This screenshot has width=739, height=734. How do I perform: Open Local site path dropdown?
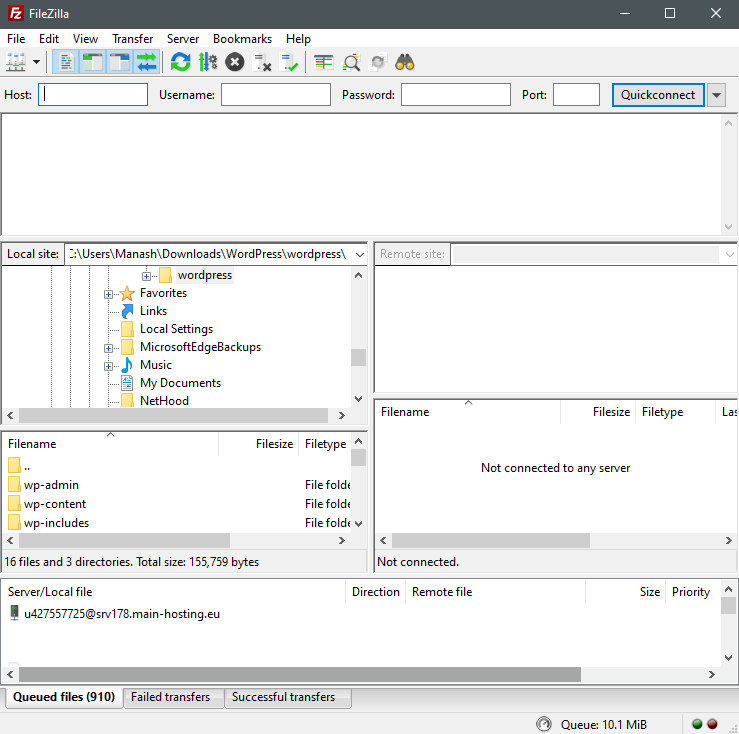(x=360, y=255)
